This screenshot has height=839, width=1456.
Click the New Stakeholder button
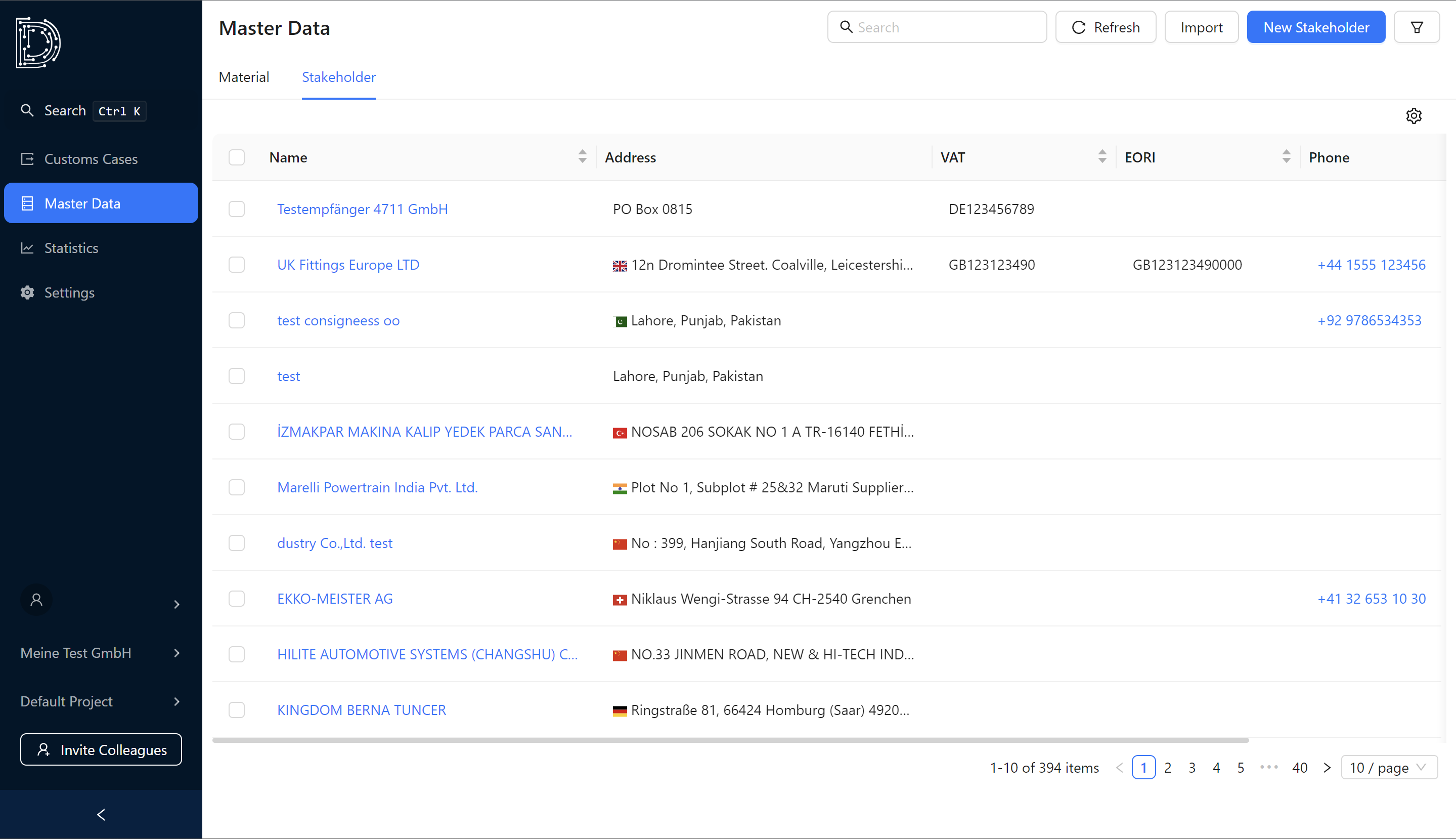tap(1315, 27)
